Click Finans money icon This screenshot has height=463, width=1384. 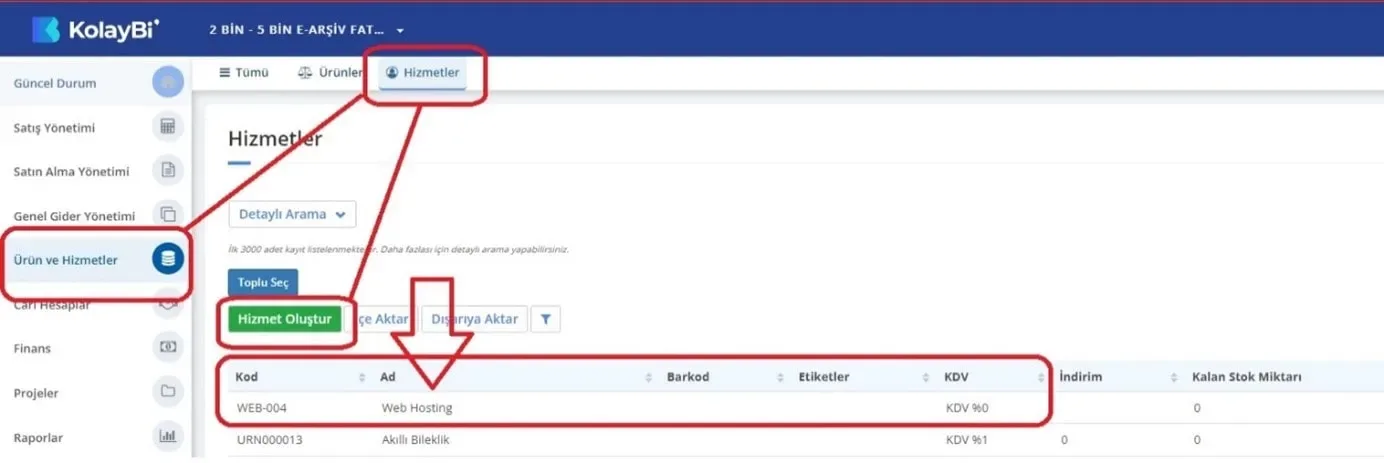168,348
